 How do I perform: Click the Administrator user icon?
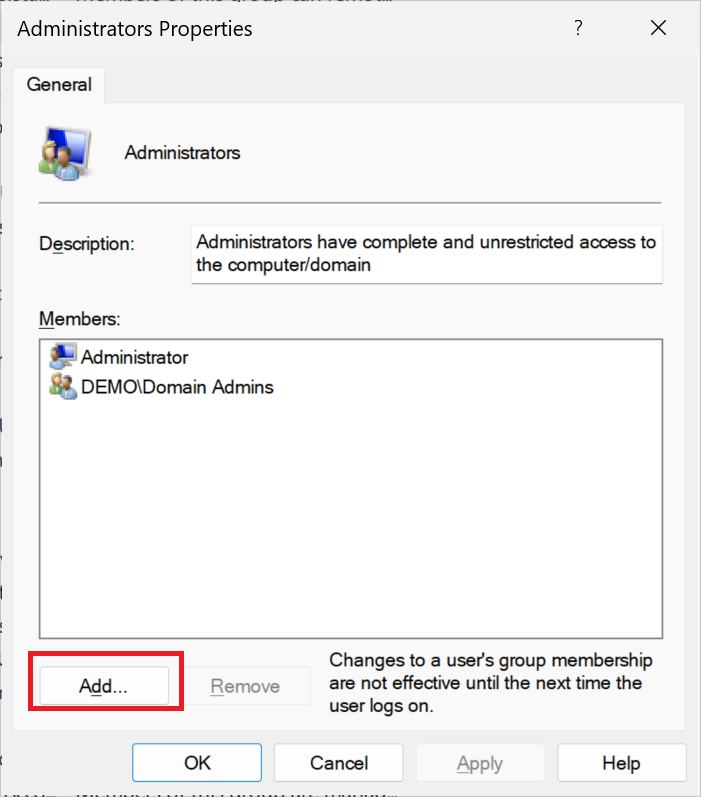(63, 356)
